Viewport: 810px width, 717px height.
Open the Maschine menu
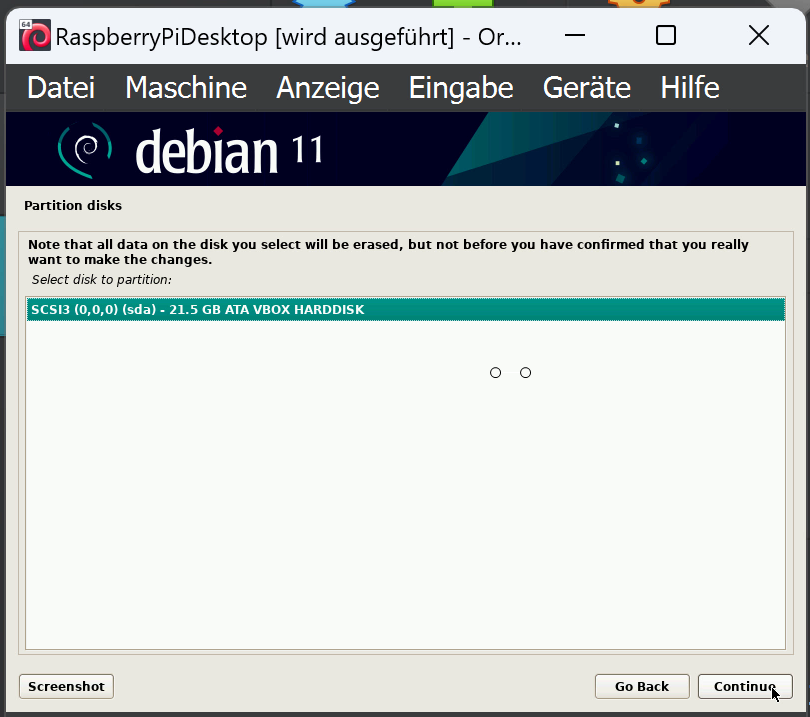point(186,87)
